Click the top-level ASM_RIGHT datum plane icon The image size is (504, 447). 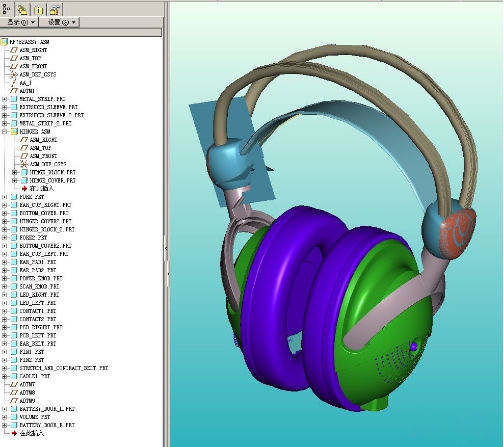point(14,50)
